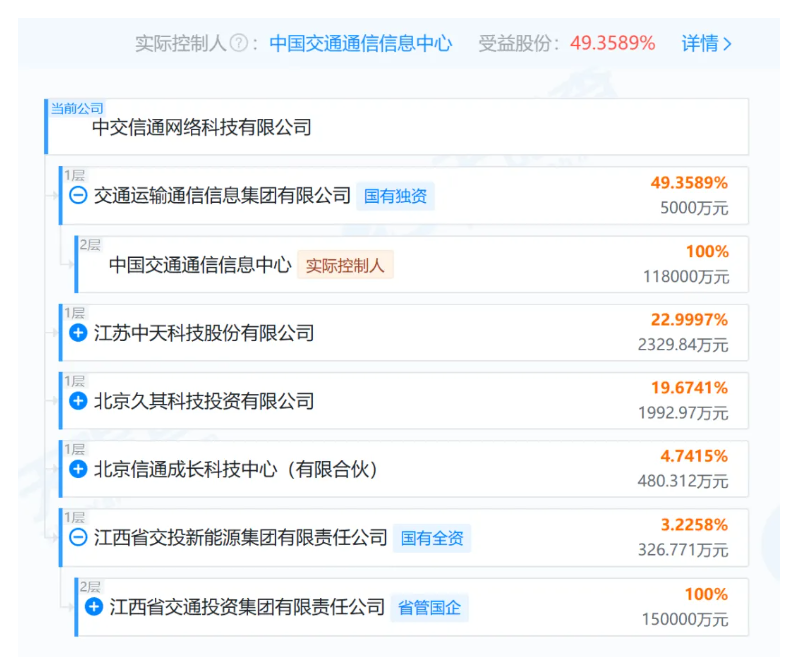
Task: Click the 1992.97万元 capital amount
Action: [683, 413]
